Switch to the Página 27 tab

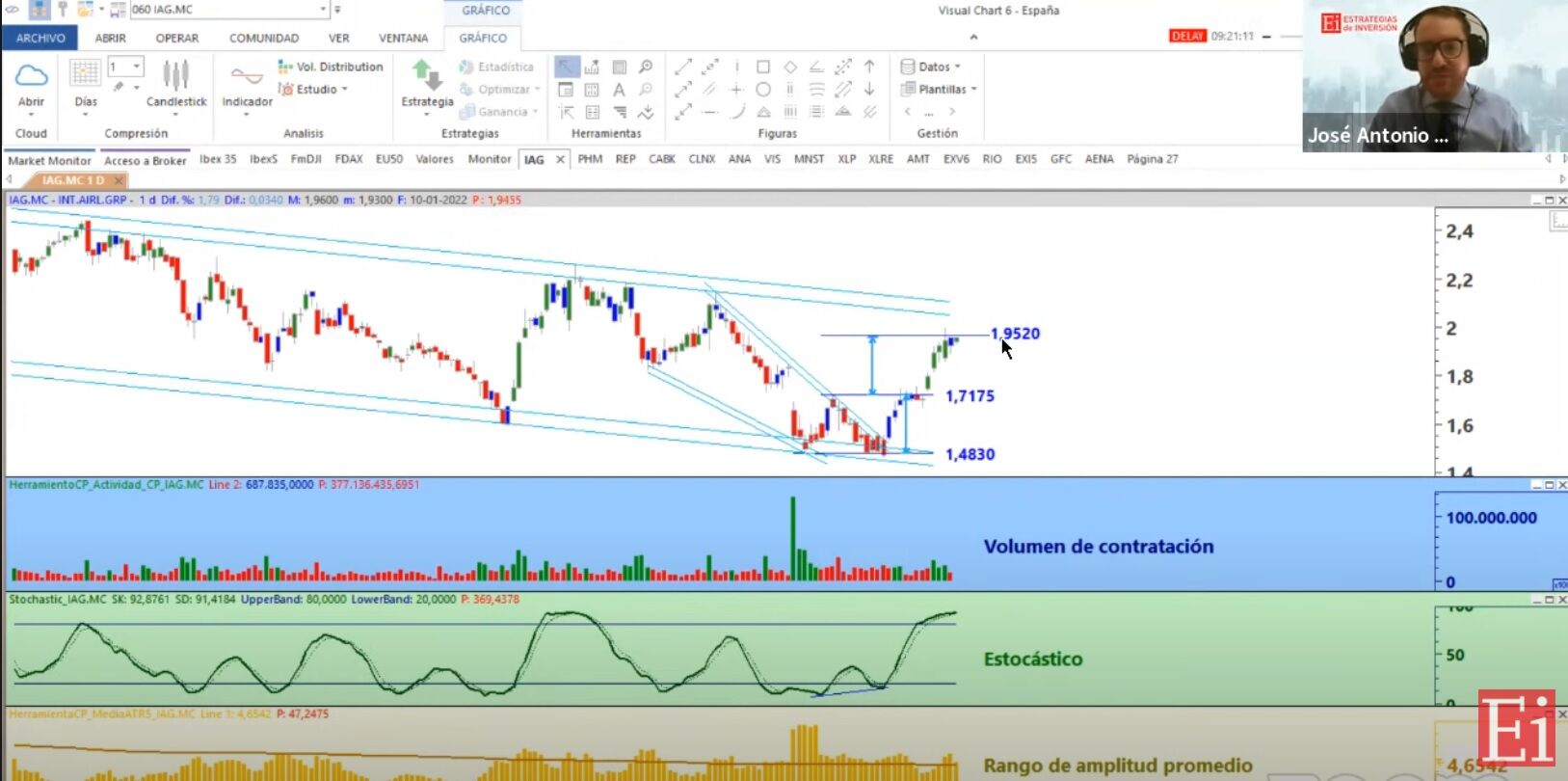coord(1153,159)
